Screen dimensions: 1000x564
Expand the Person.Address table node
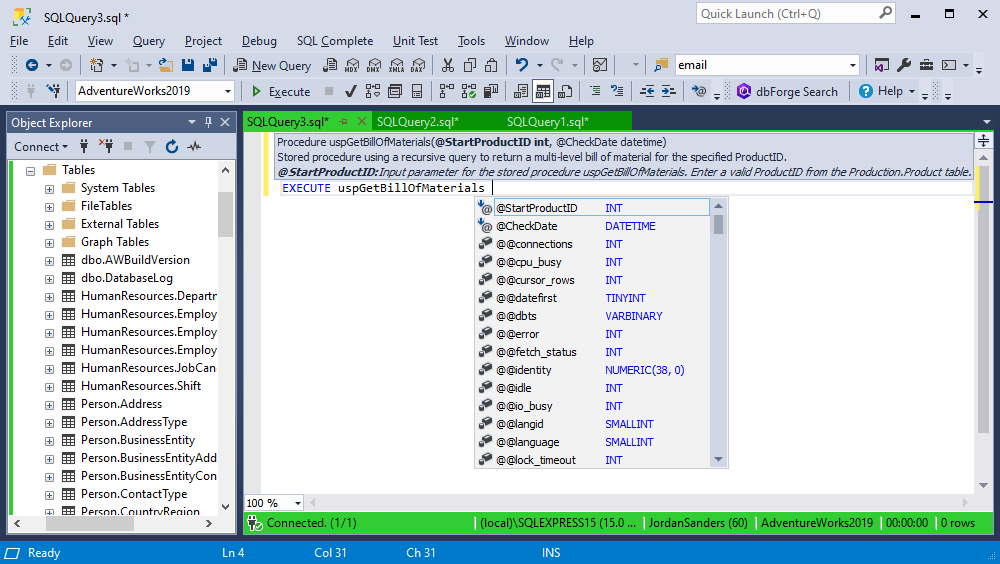click(49, 404)
